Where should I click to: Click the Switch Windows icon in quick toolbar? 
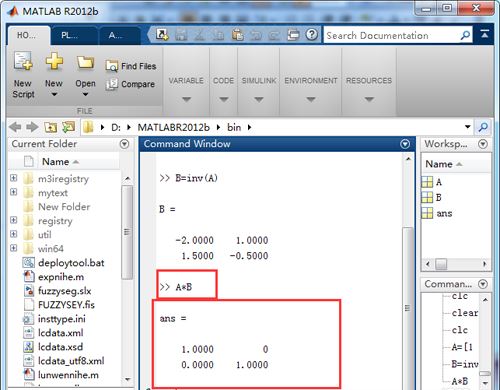pos(293,35)
